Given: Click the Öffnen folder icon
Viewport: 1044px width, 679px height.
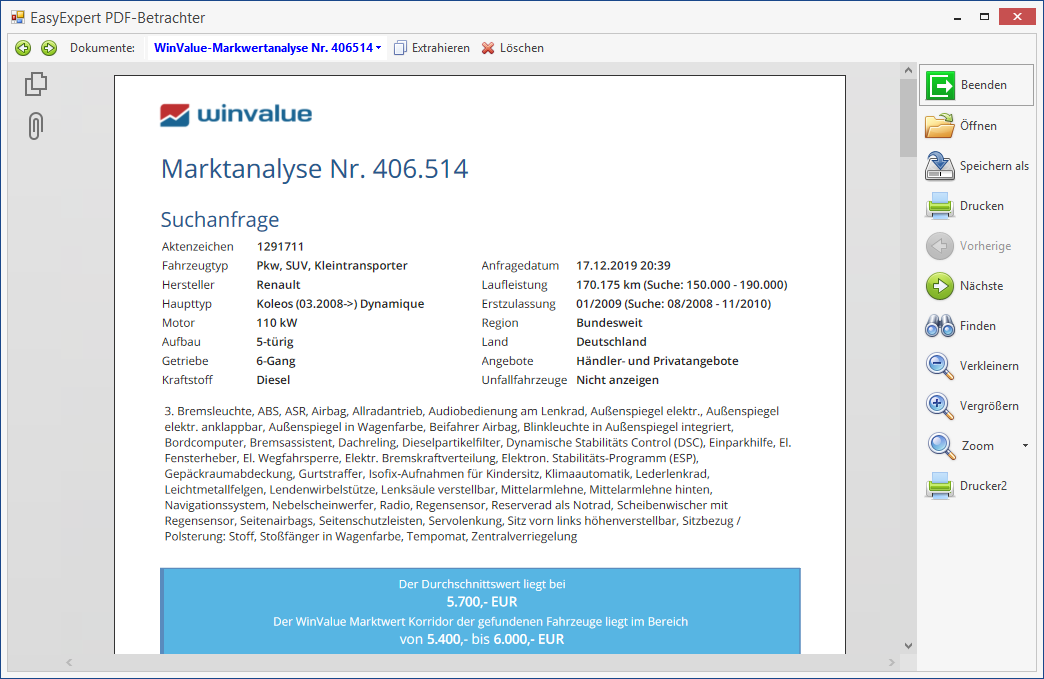Looking at the screenshot, I should click(x=939, y=126).
